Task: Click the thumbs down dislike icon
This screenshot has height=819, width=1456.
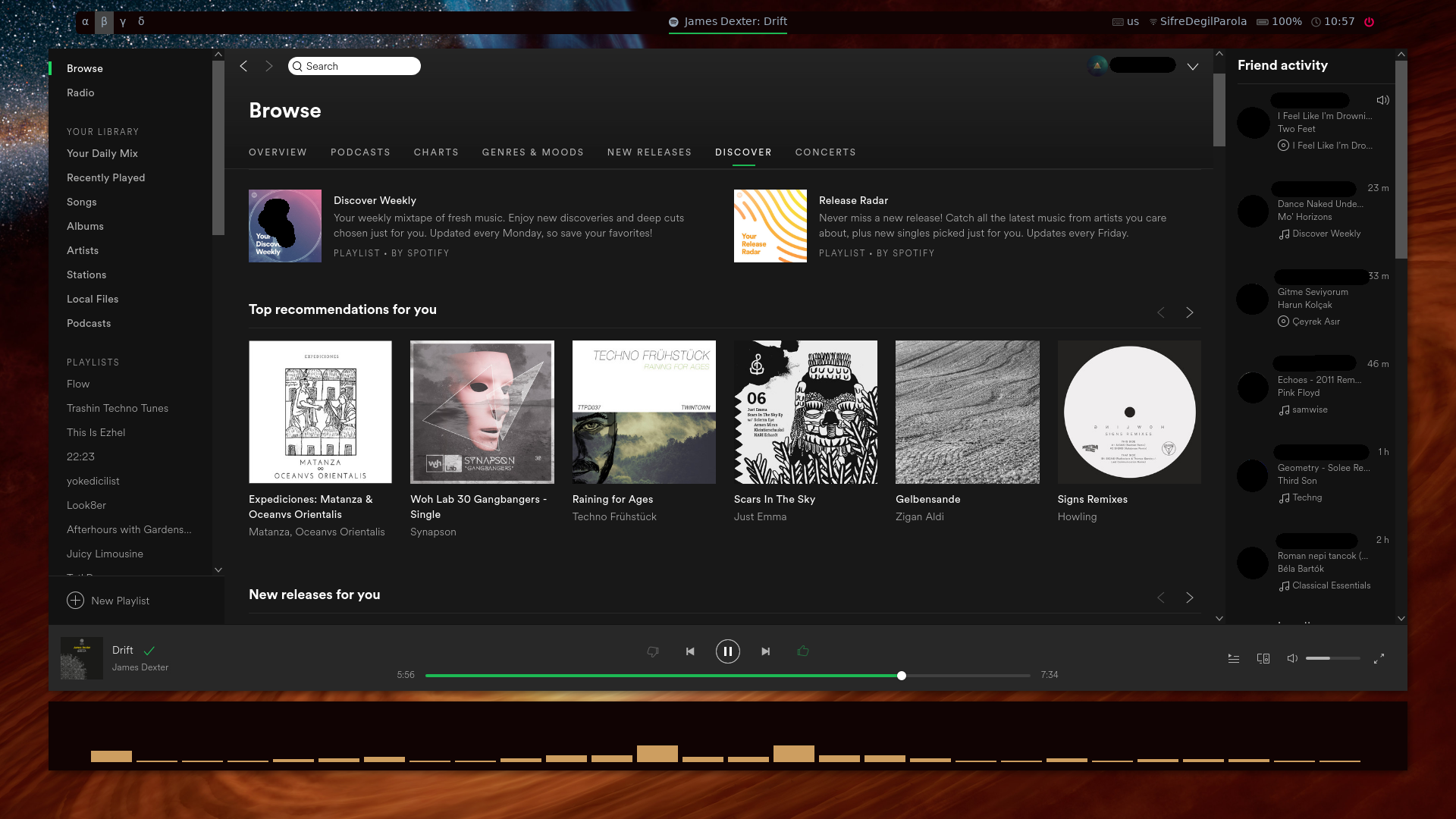Action: 652,651
